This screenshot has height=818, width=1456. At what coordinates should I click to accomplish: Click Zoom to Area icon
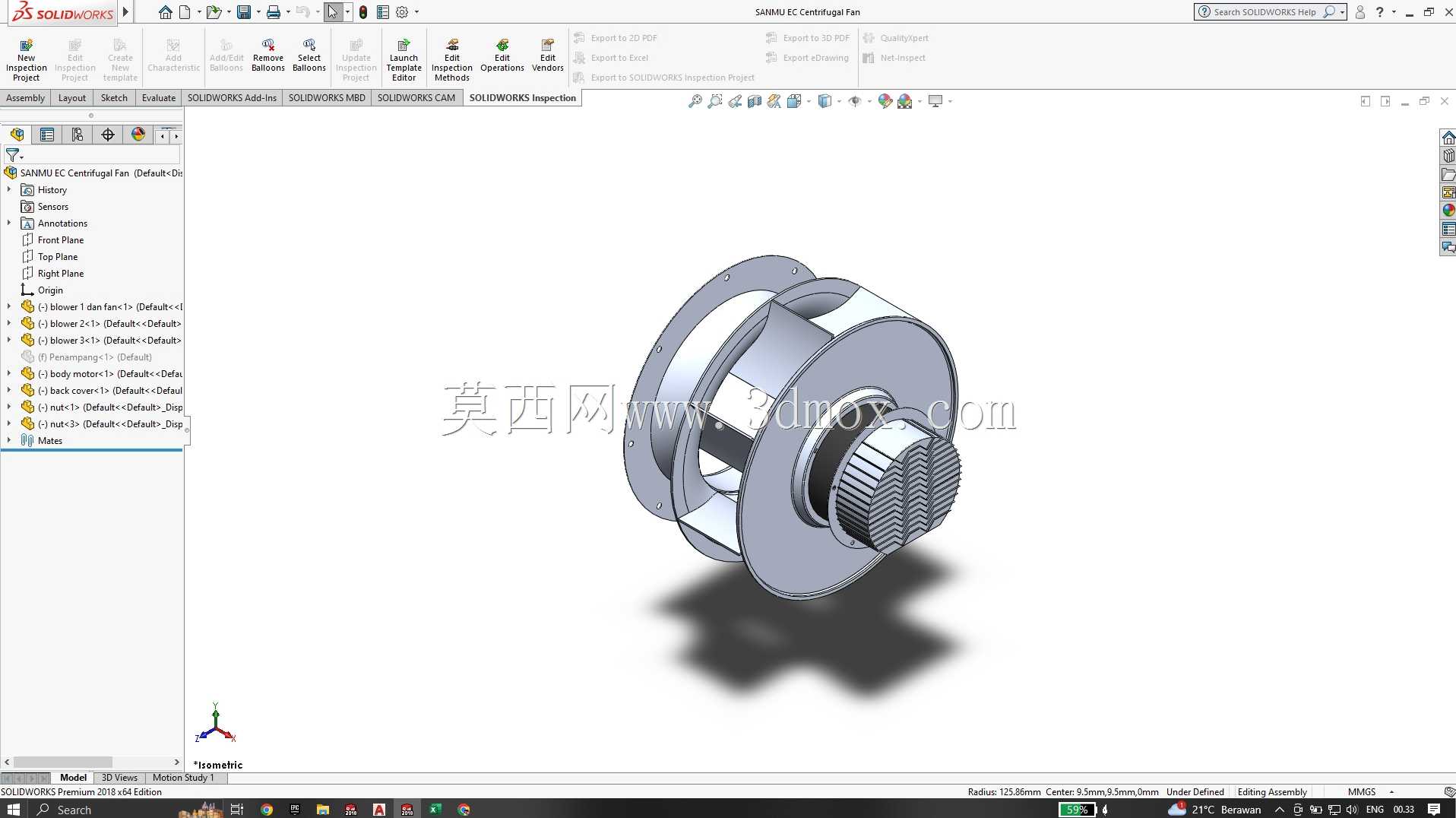714,101
